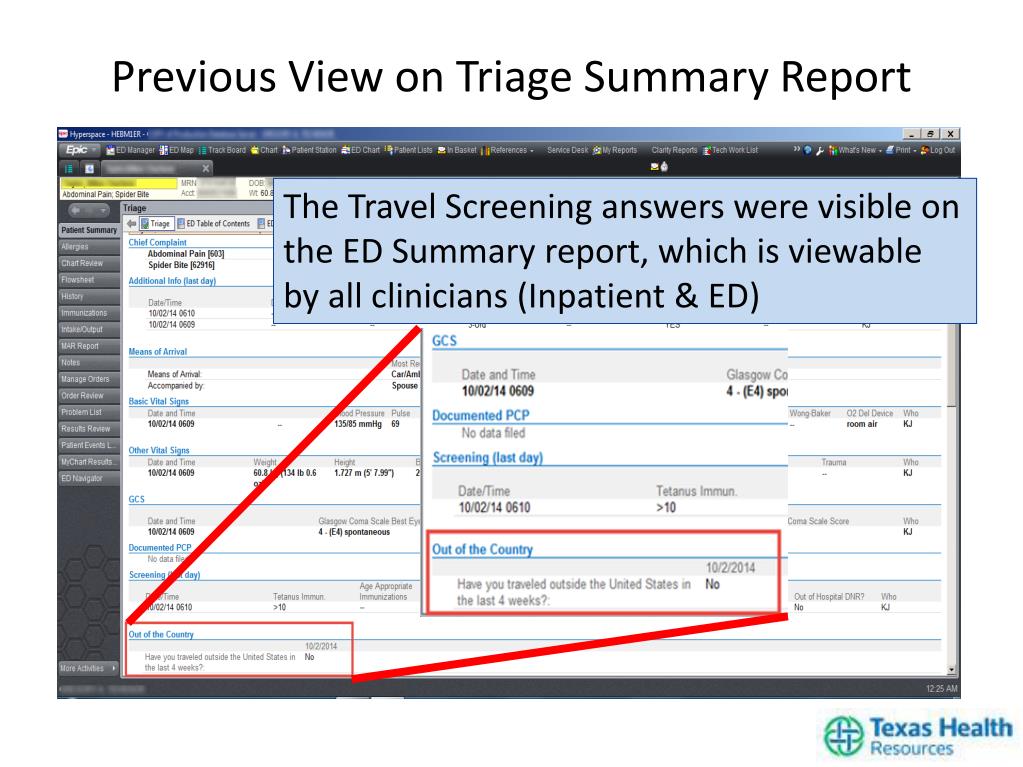
Task: Switch to ED Table of Contents tab
Action: 214,224
